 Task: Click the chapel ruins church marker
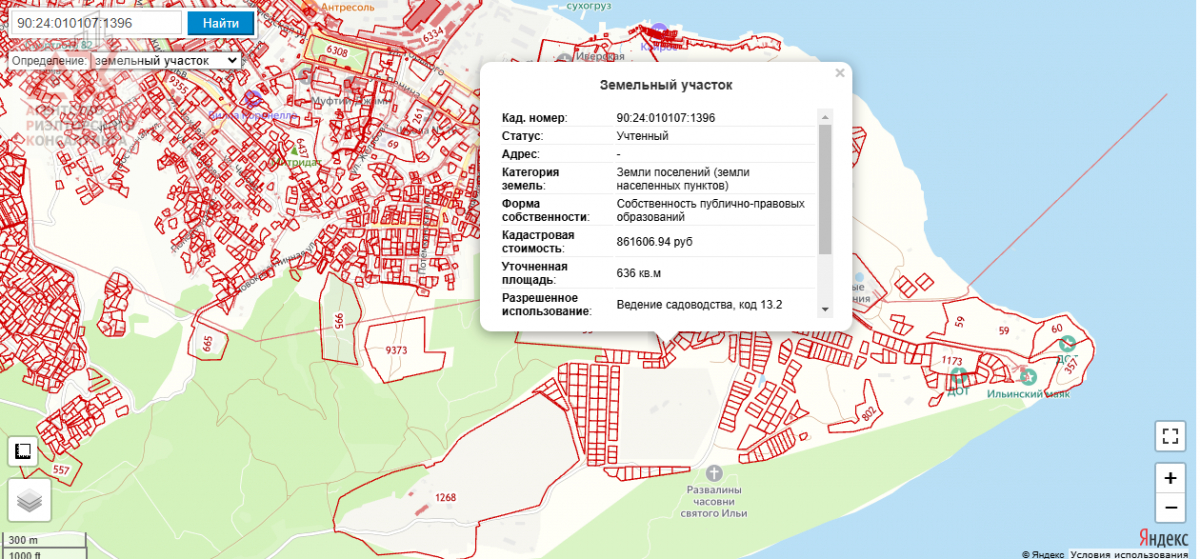713,472
